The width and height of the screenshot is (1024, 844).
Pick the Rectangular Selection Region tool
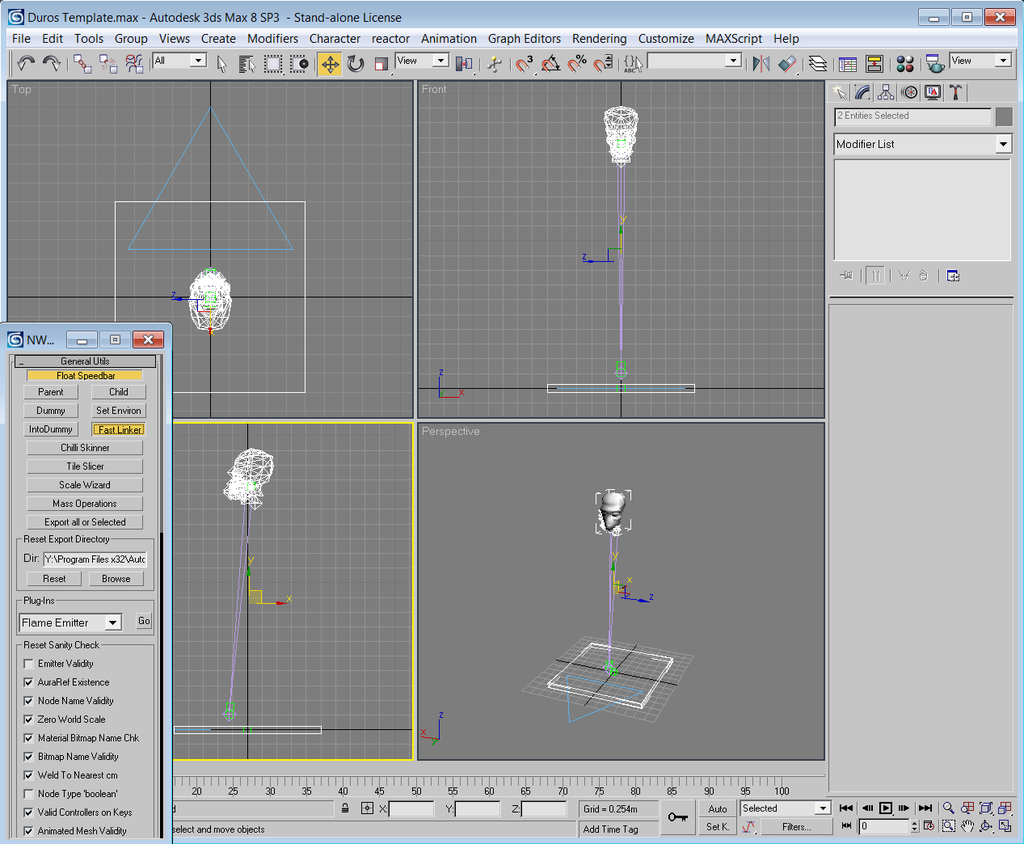[273, 63]
